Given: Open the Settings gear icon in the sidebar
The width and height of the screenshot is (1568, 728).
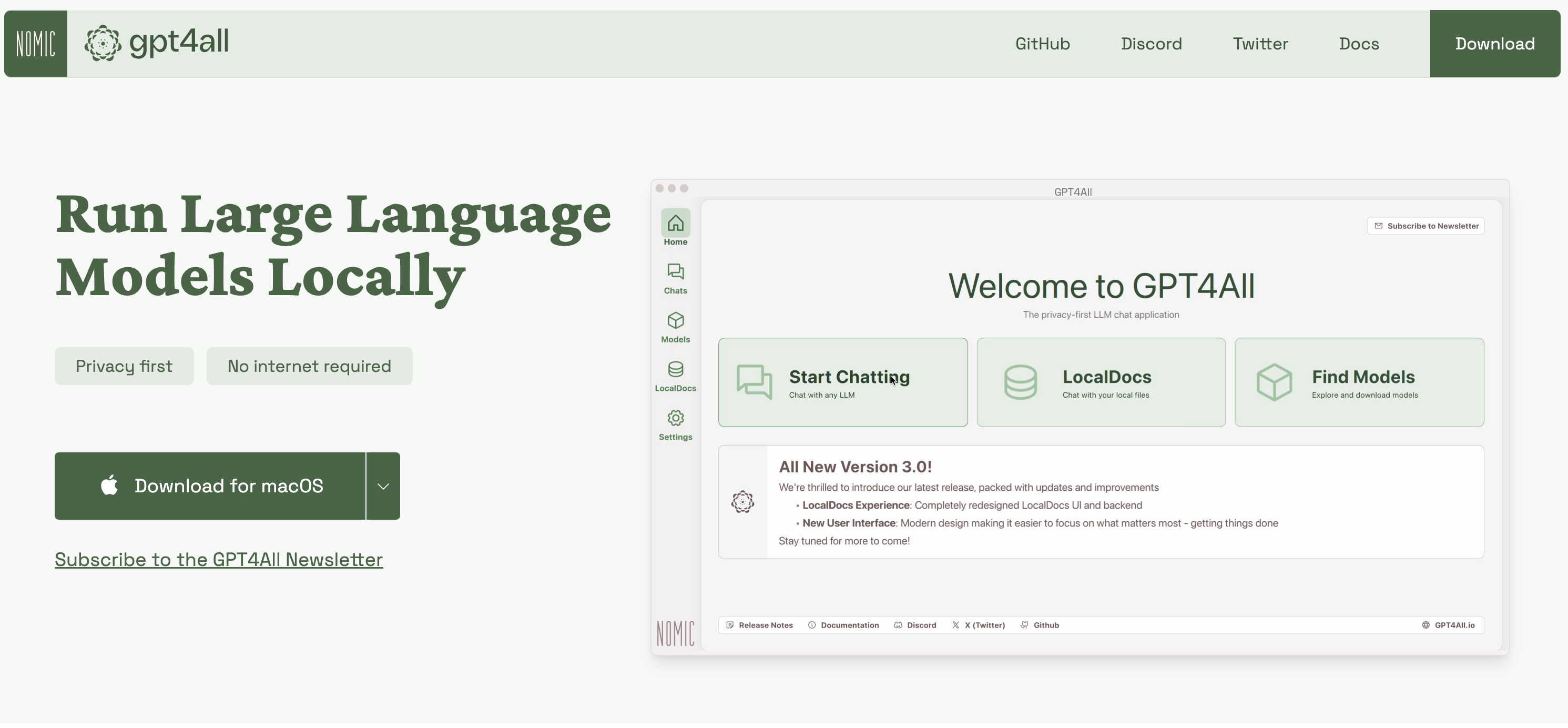Looking at the screenshot, I should (676, 418).
